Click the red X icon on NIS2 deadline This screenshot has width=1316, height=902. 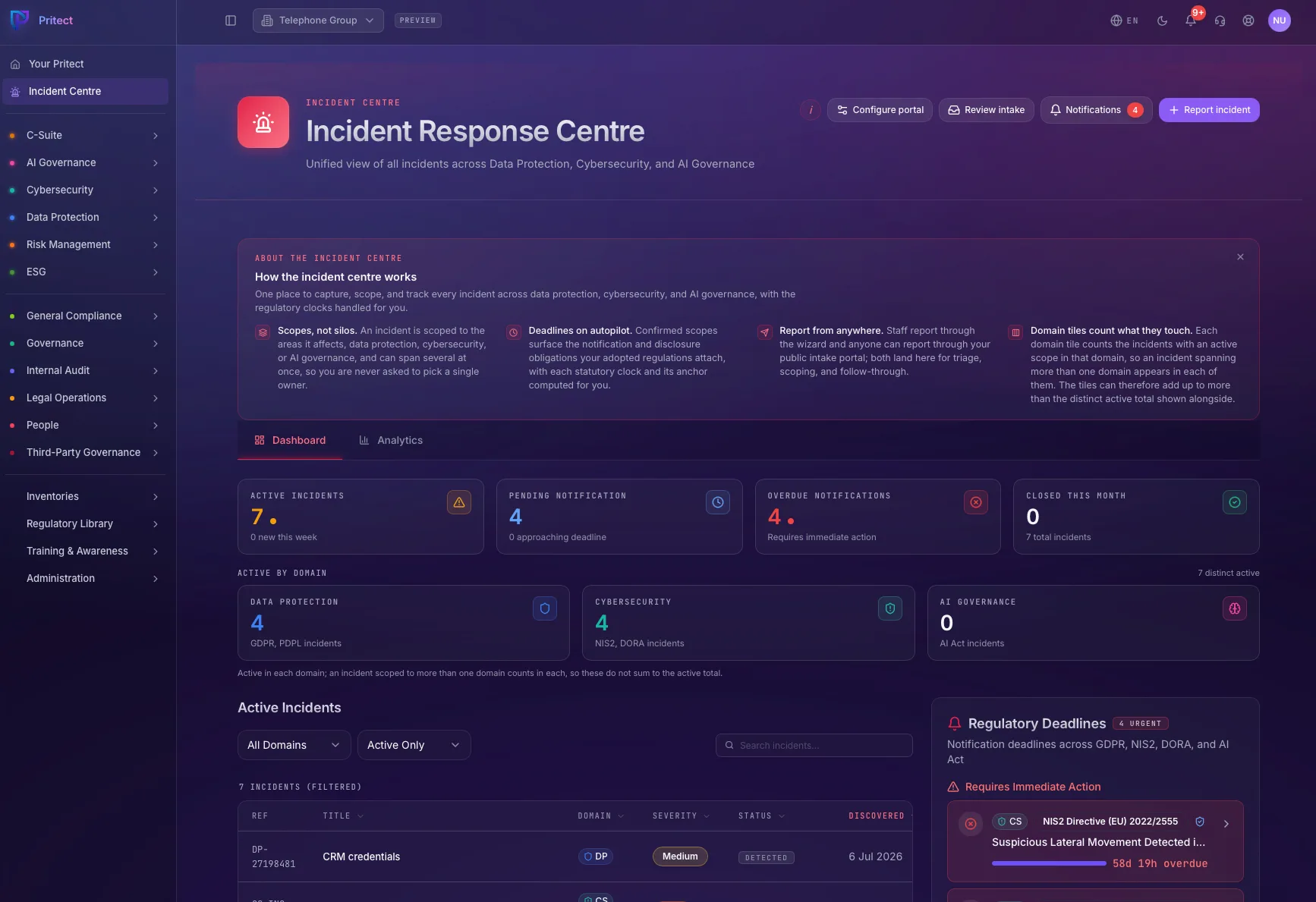pos(971,824)
